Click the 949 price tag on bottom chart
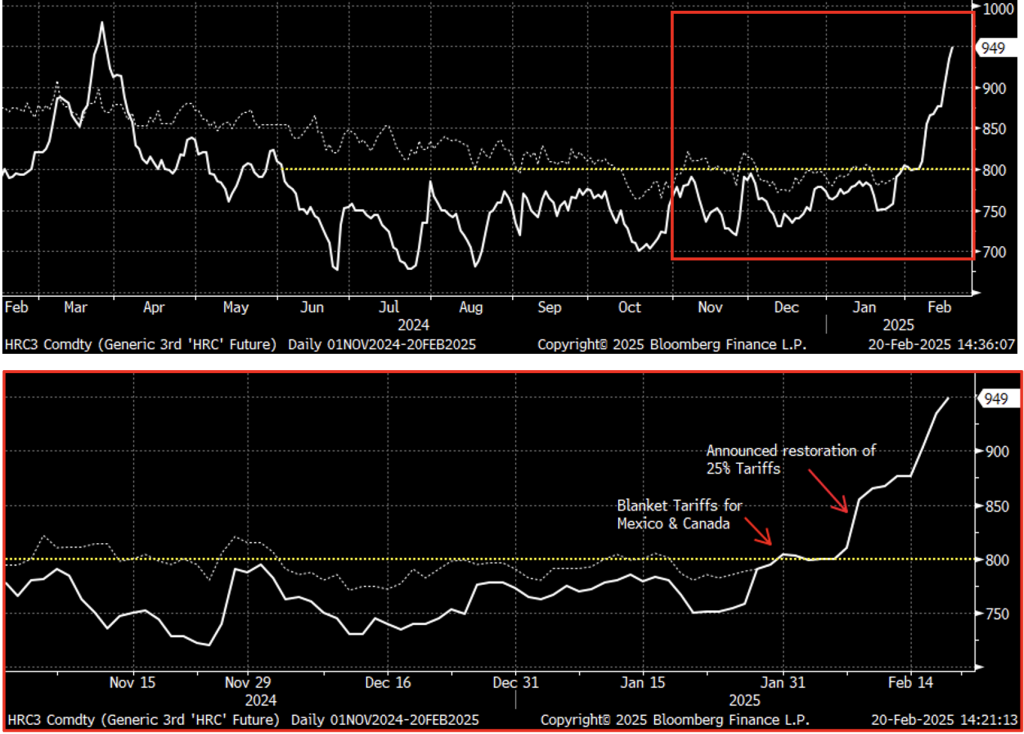 click(x=994, y=399)
